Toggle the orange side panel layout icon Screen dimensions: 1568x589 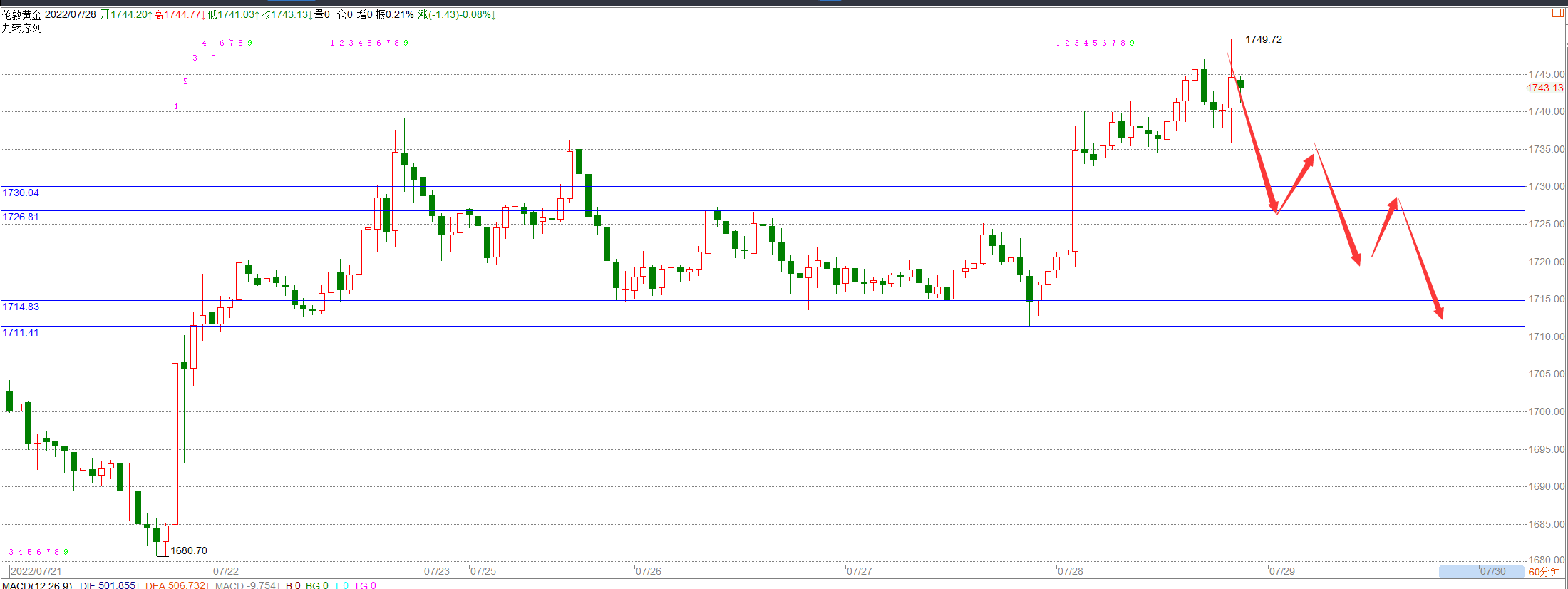[x=1558, y=13]
